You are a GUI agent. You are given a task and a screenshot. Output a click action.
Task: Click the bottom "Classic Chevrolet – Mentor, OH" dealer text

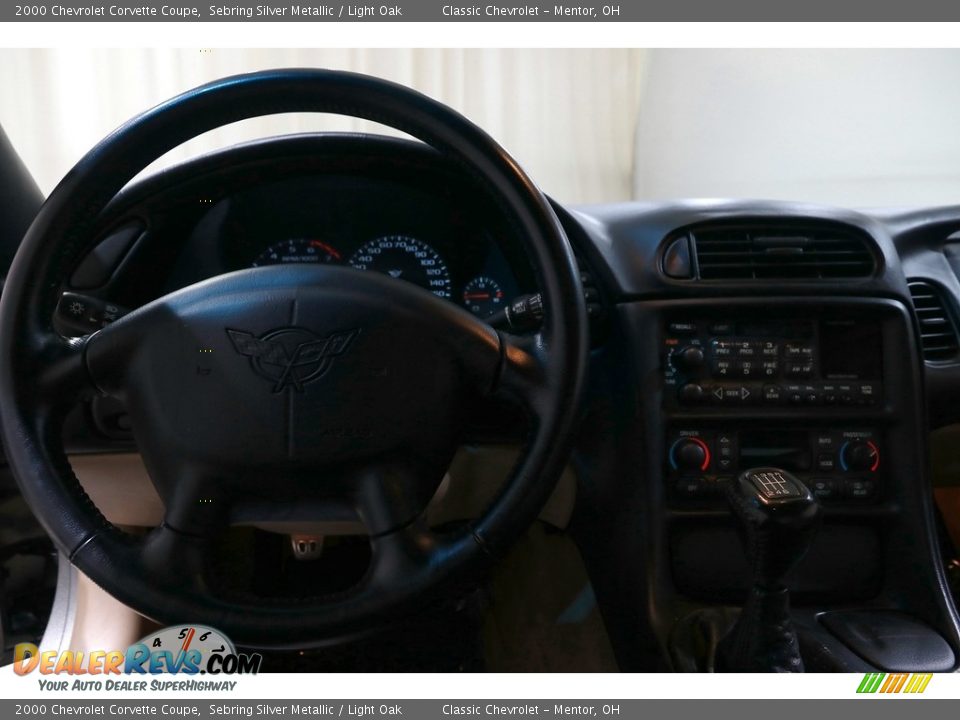tap(531, 710)
